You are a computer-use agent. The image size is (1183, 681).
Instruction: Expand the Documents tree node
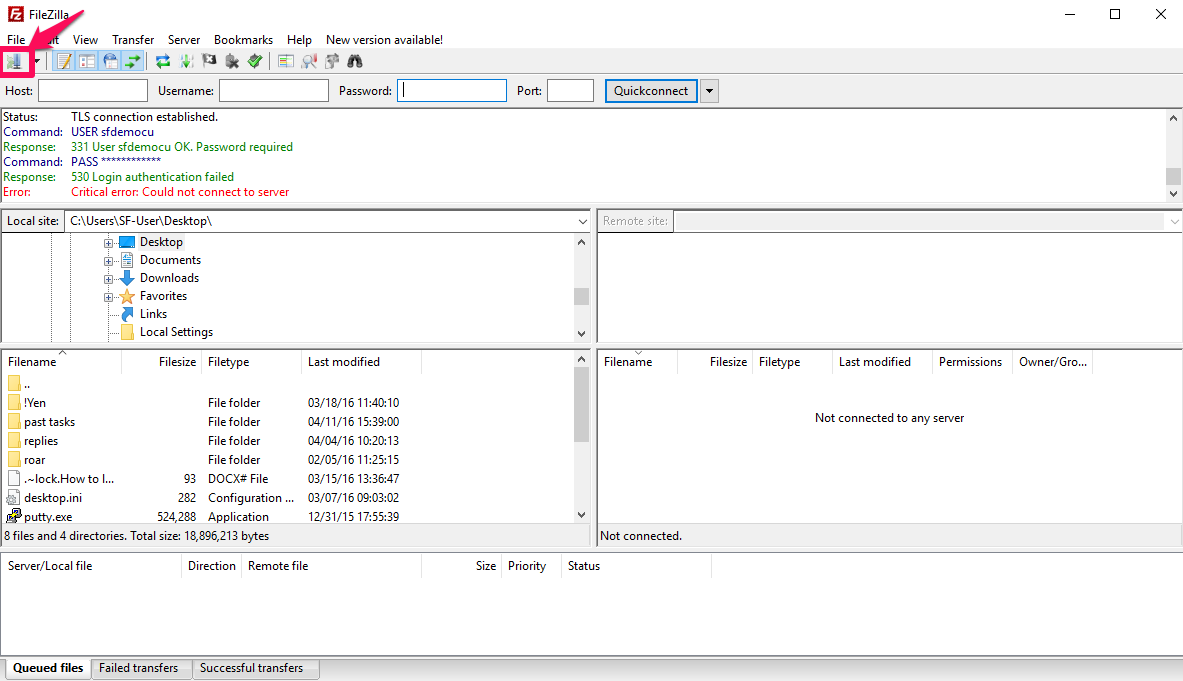[109, 261]
